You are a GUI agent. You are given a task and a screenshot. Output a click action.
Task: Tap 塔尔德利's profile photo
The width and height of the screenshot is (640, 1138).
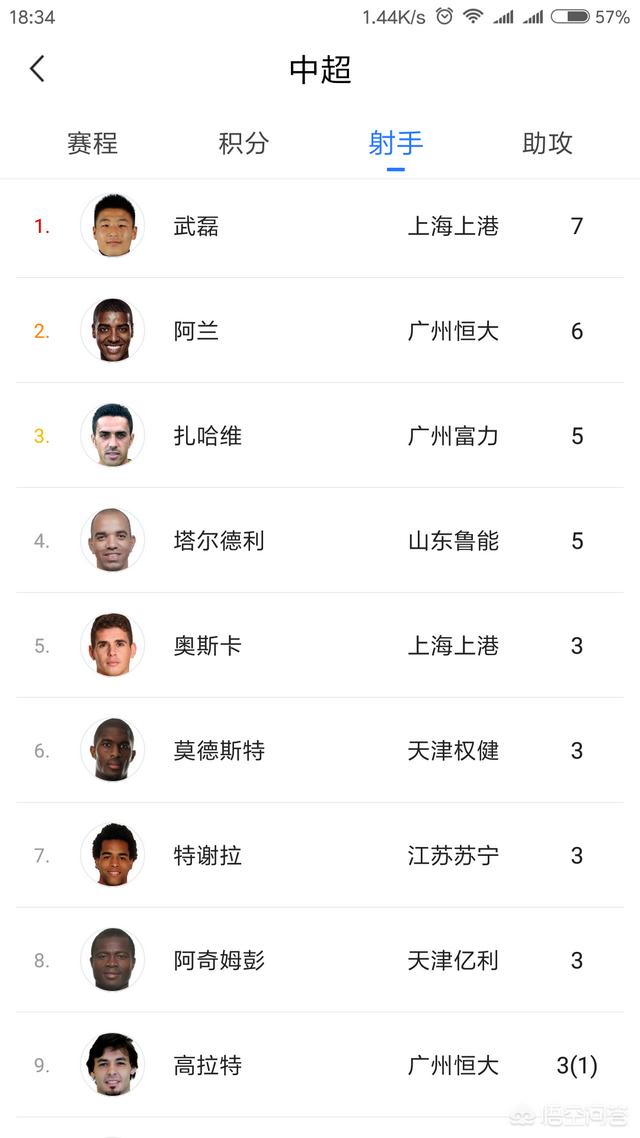tap(113, 541)
